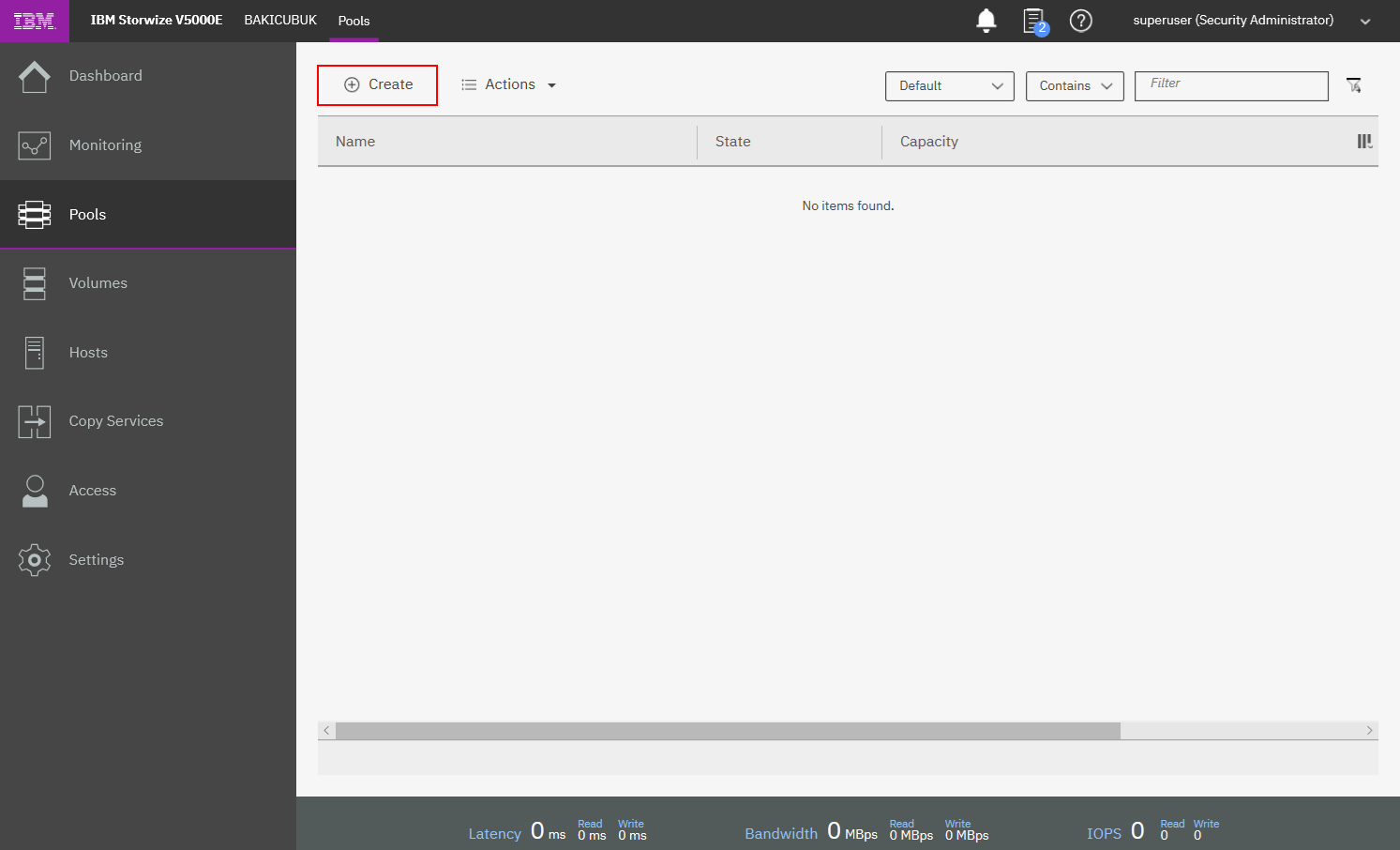Open the Hosts menu in sidebar
This screenshot has height=850, width=1400.
tap(88, 353)
